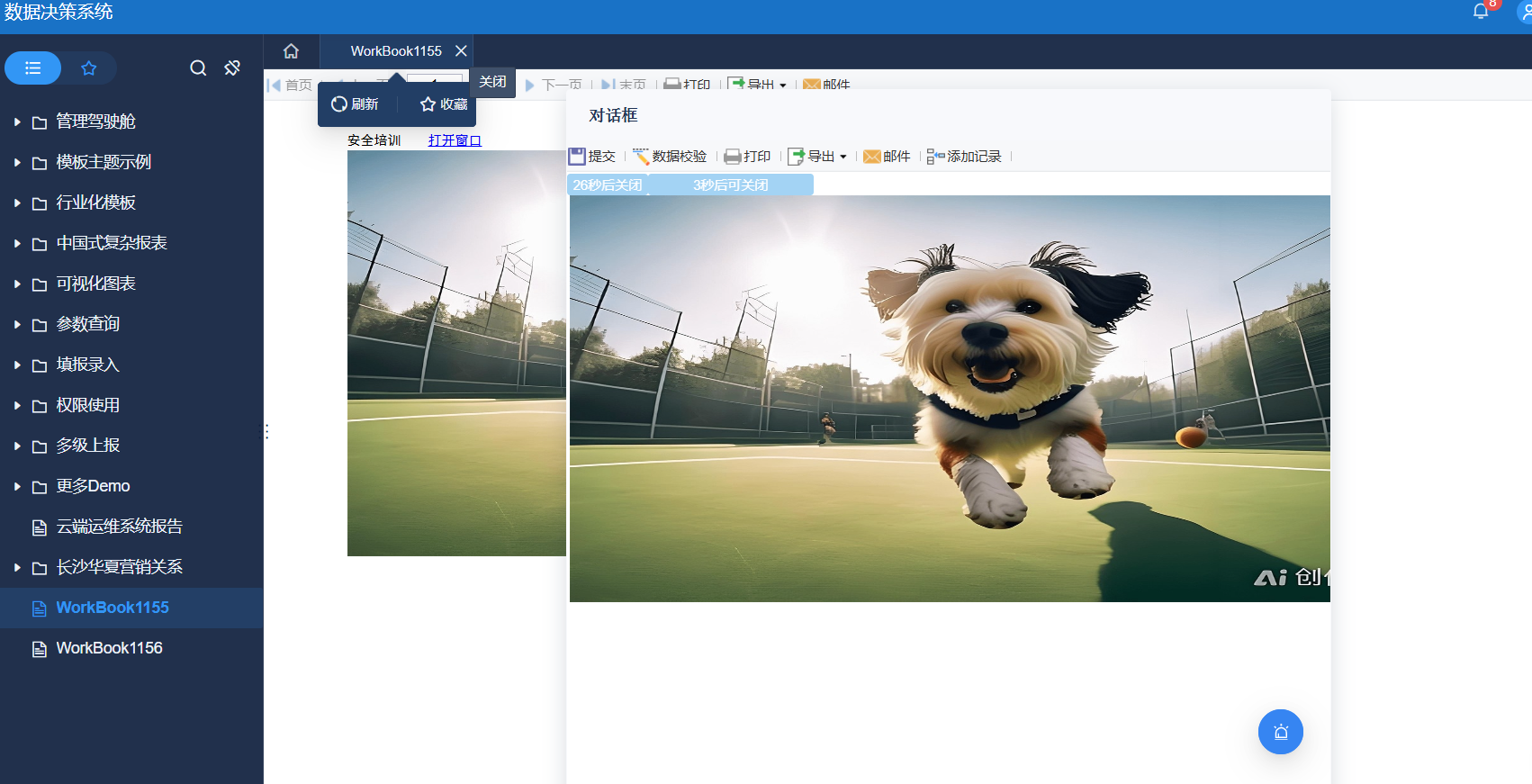The width and height of the screenshot is (1532, 784).
Task: Click the 中国式复杂报表 folder icon
Action: coord(40,244)
